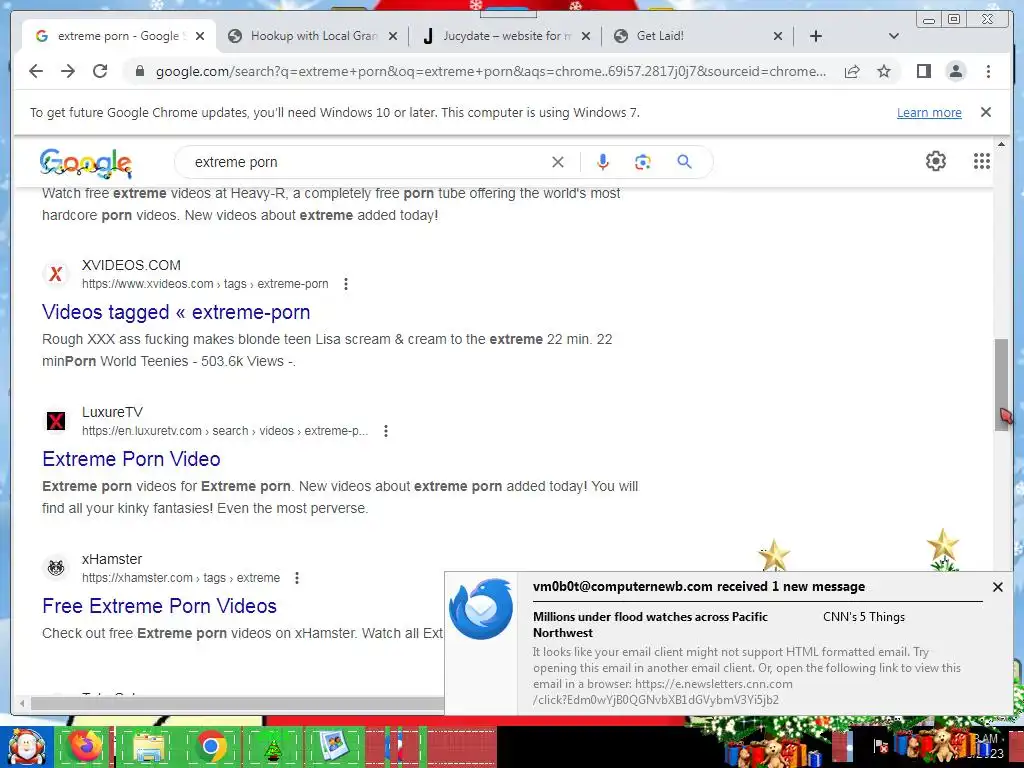Screen dimensions: 1024x768
Task: Click the Chrome address bar URL
Action: pyautogui.click(x=491, y=71)
